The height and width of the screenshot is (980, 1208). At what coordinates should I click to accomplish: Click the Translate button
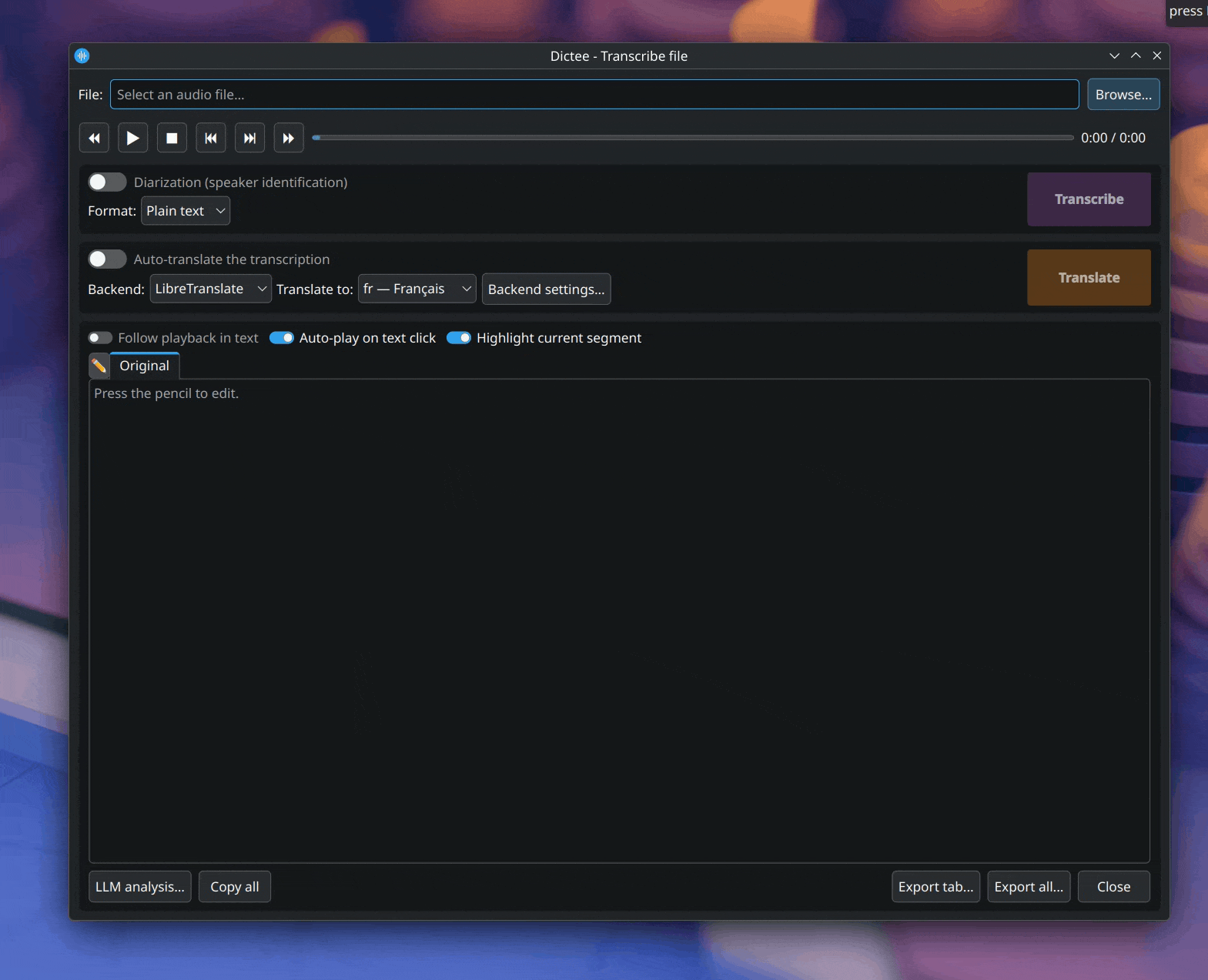(x=1089, y=277)
